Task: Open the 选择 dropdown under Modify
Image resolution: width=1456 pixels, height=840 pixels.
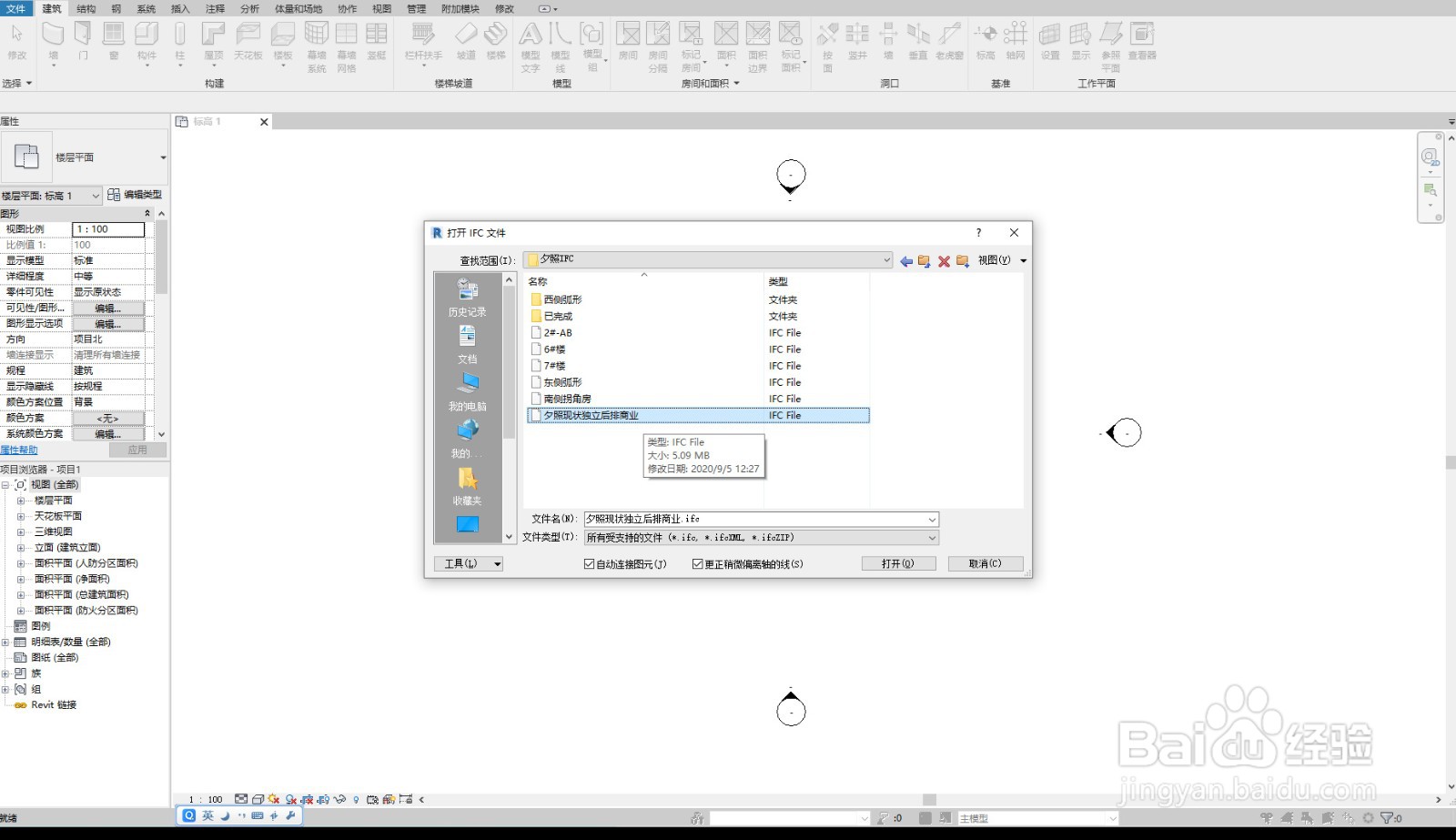Action: click(x=17, y=83)
